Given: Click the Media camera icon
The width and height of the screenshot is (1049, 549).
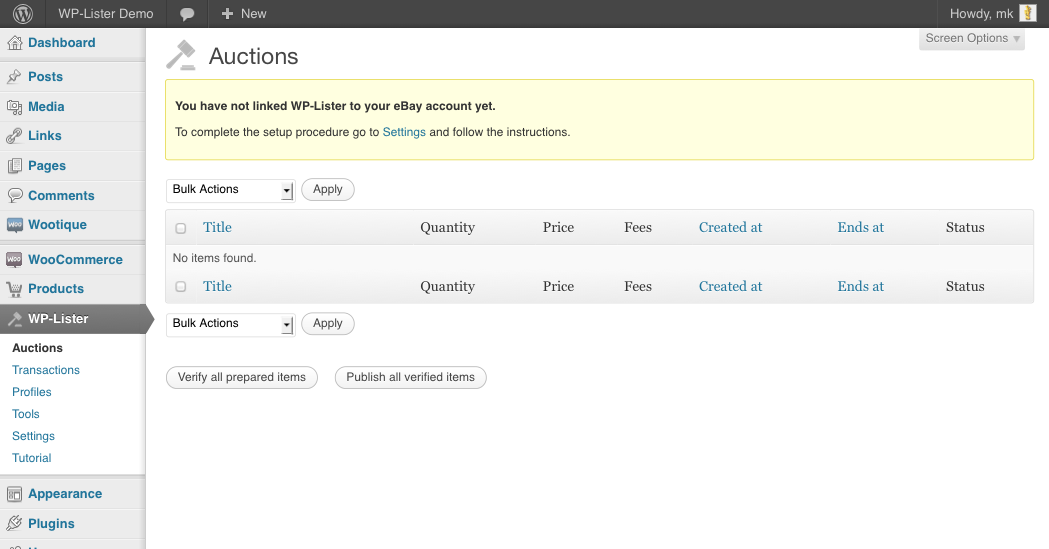Looking at the screenshot, I should point(15,107).
